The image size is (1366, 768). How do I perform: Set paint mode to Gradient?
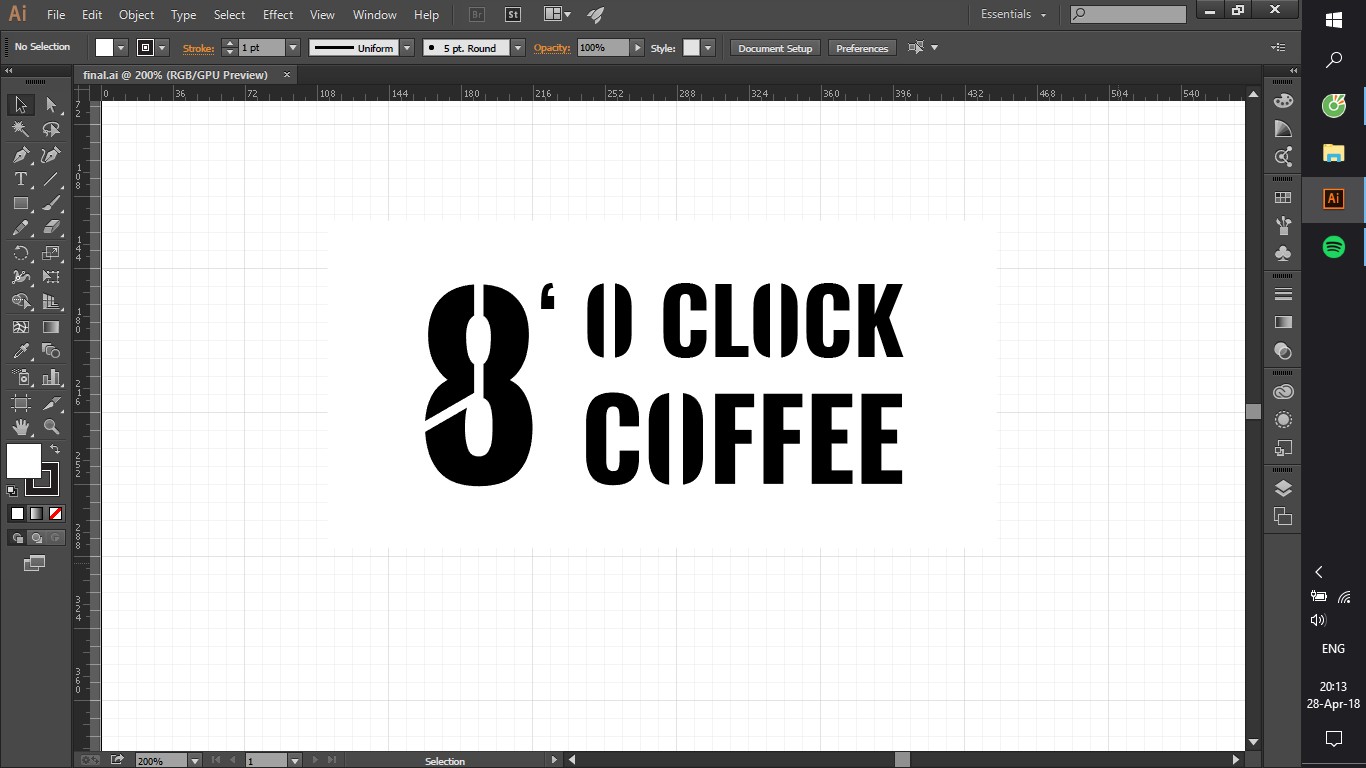pos(36,513)
